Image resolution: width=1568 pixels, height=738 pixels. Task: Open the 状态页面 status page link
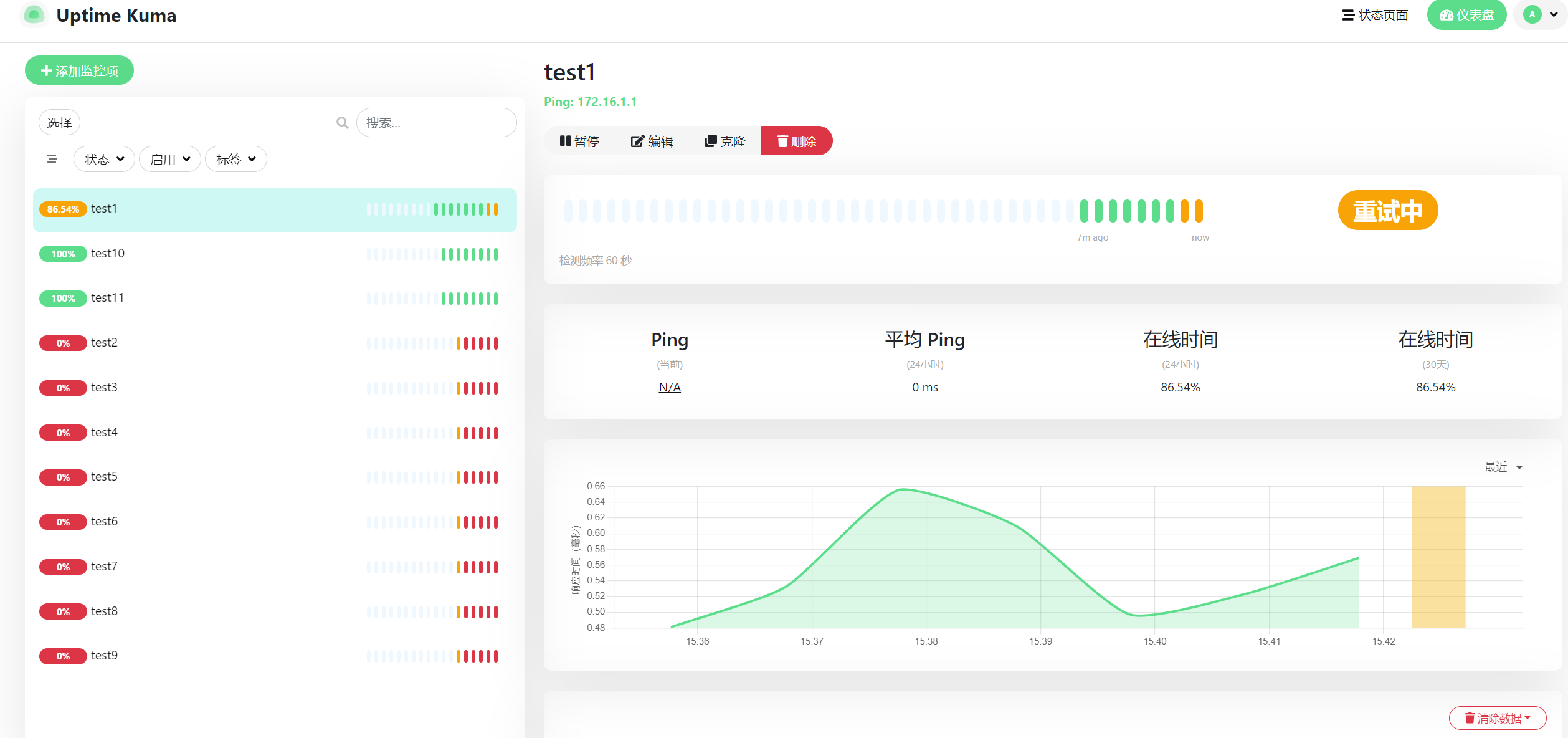(1375, 15)
